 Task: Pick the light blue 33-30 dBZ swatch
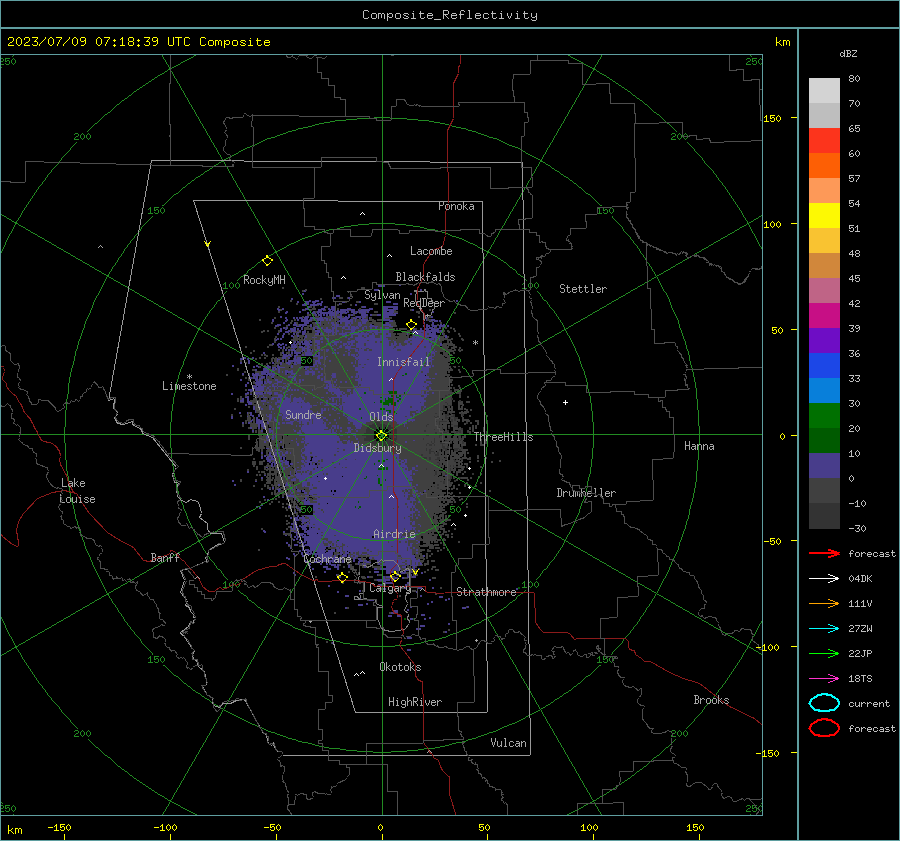(824, 391)
